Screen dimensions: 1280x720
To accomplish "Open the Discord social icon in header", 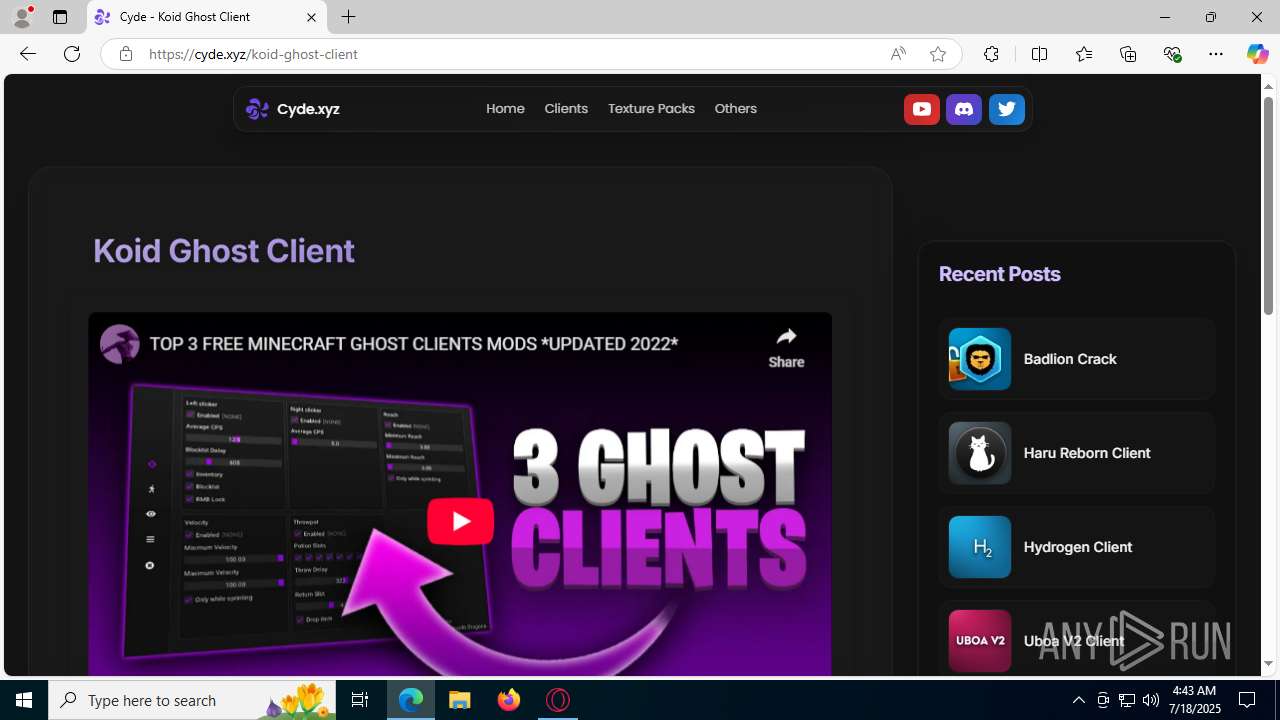I will [x=964, y=109].
